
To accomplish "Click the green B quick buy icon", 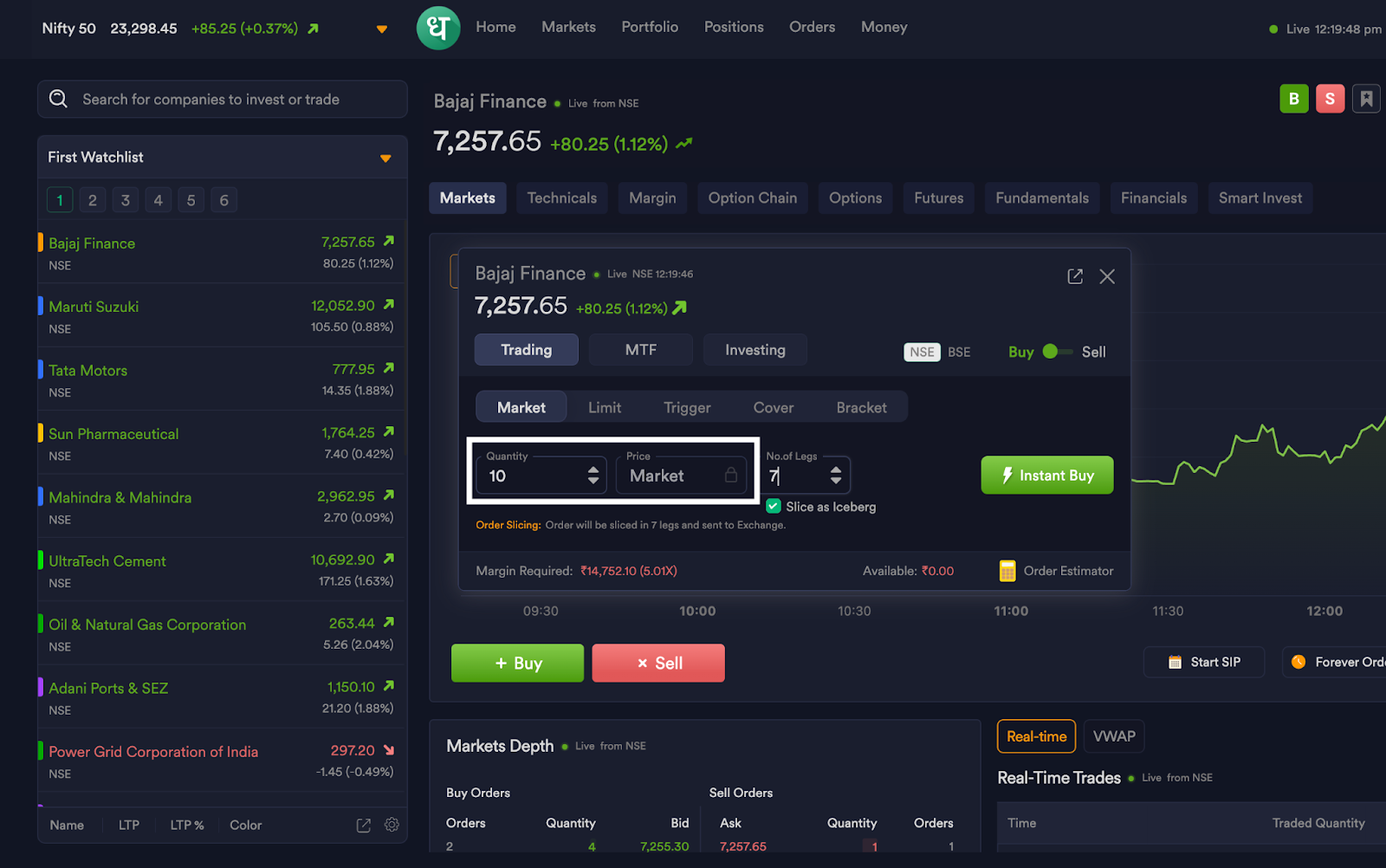I will point(1293,99).
